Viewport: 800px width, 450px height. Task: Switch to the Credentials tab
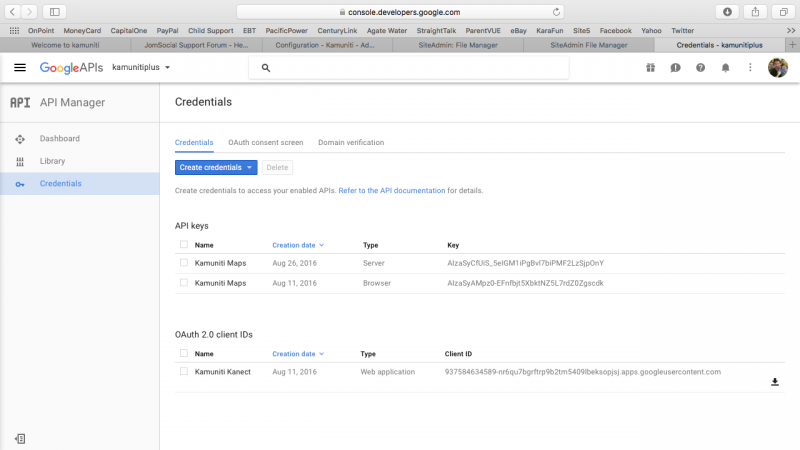[x=194, y=142]
